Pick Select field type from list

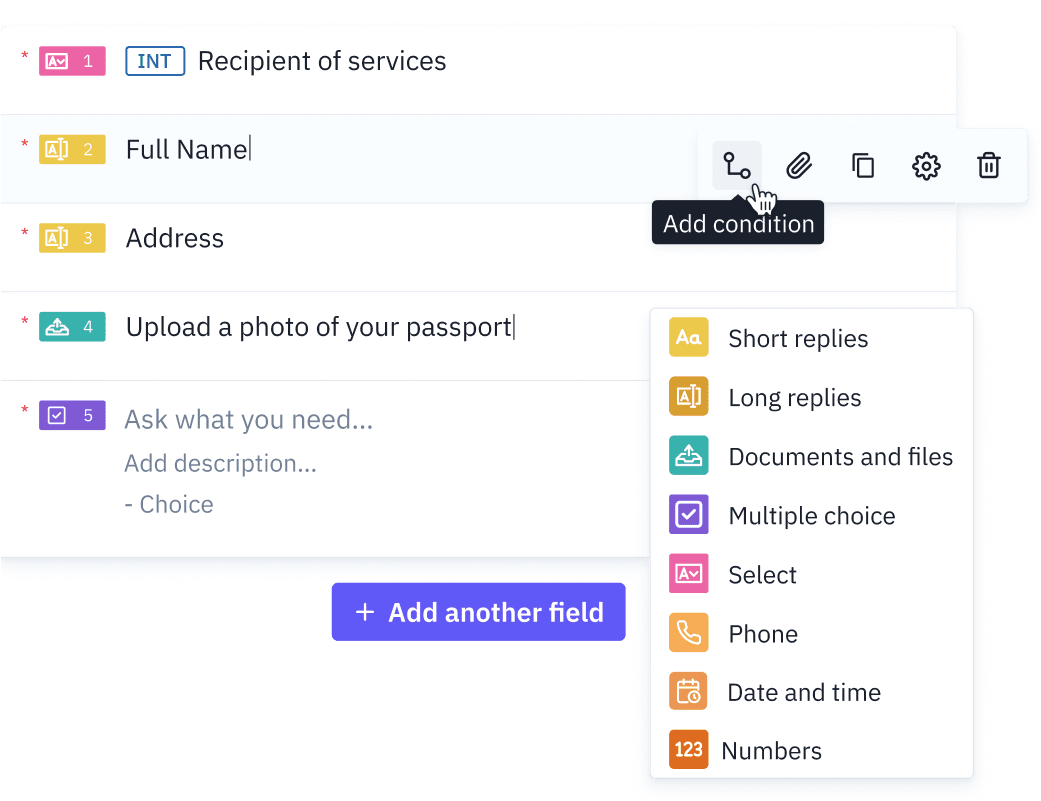click(x=762, y=575)
